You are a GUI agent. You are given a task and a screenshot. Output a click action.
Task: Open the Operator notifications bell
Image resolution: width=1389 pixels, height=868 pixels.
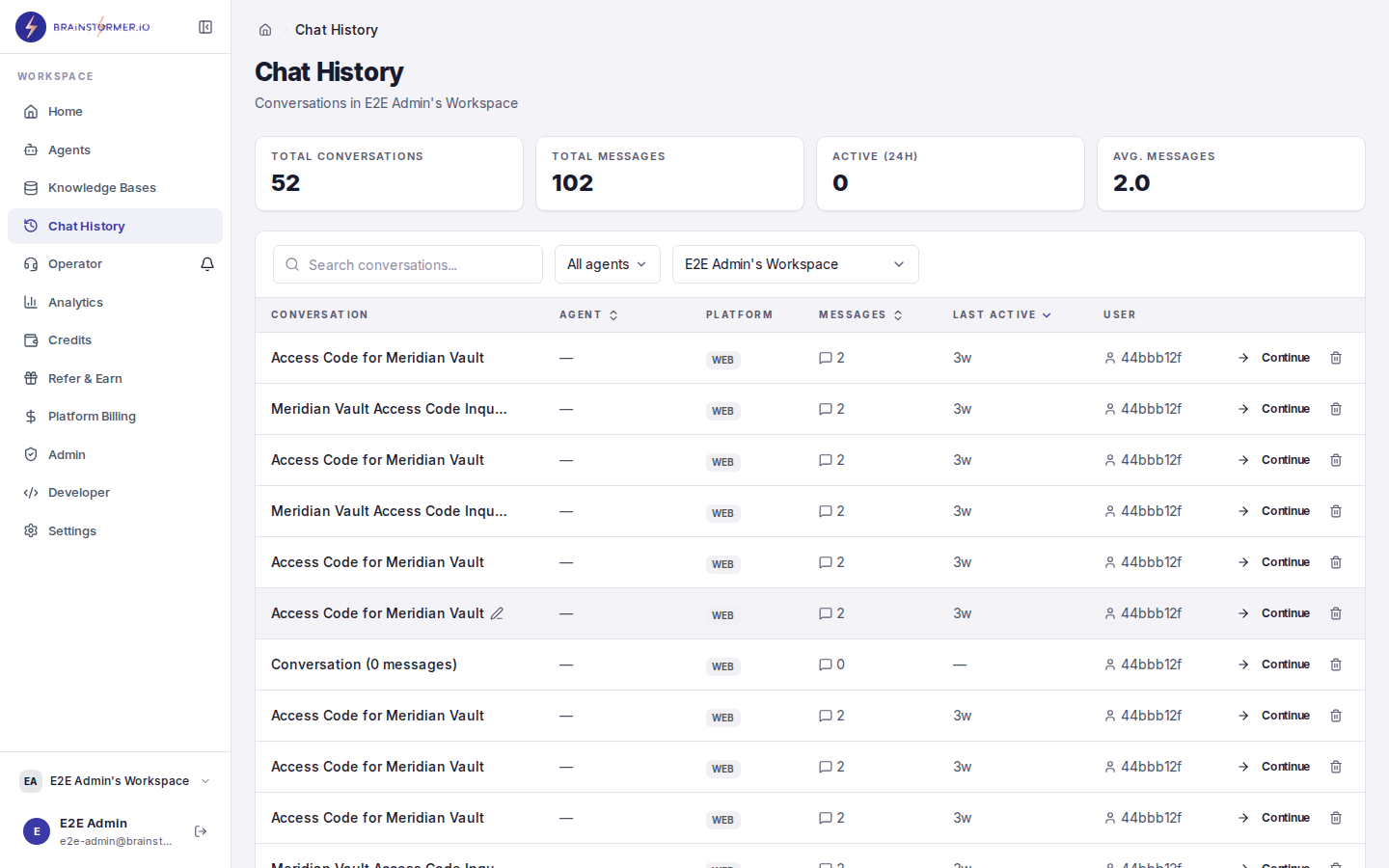pos(207,264)
